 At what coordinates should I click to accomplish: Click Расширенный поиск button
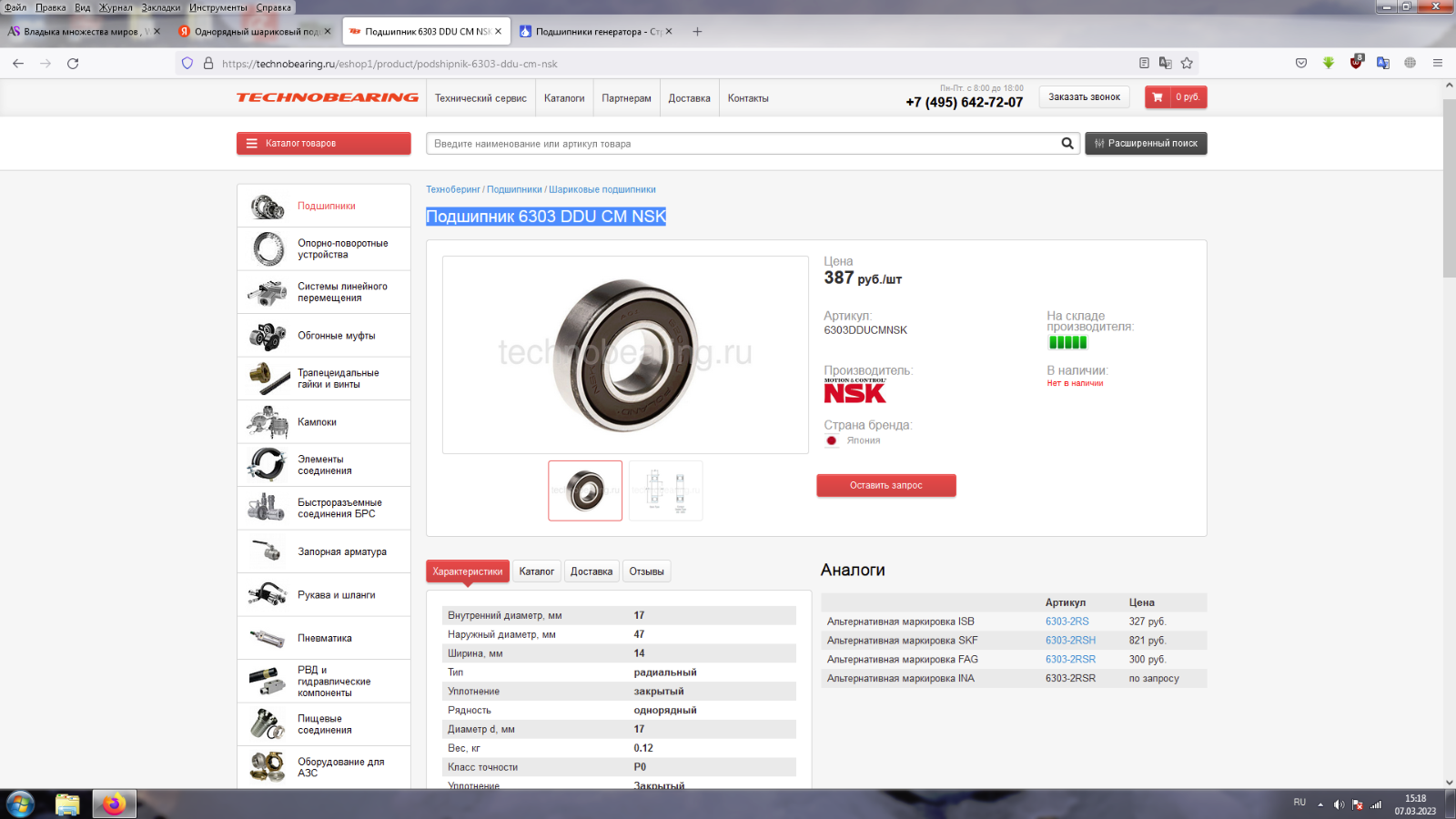point(1146,143)
